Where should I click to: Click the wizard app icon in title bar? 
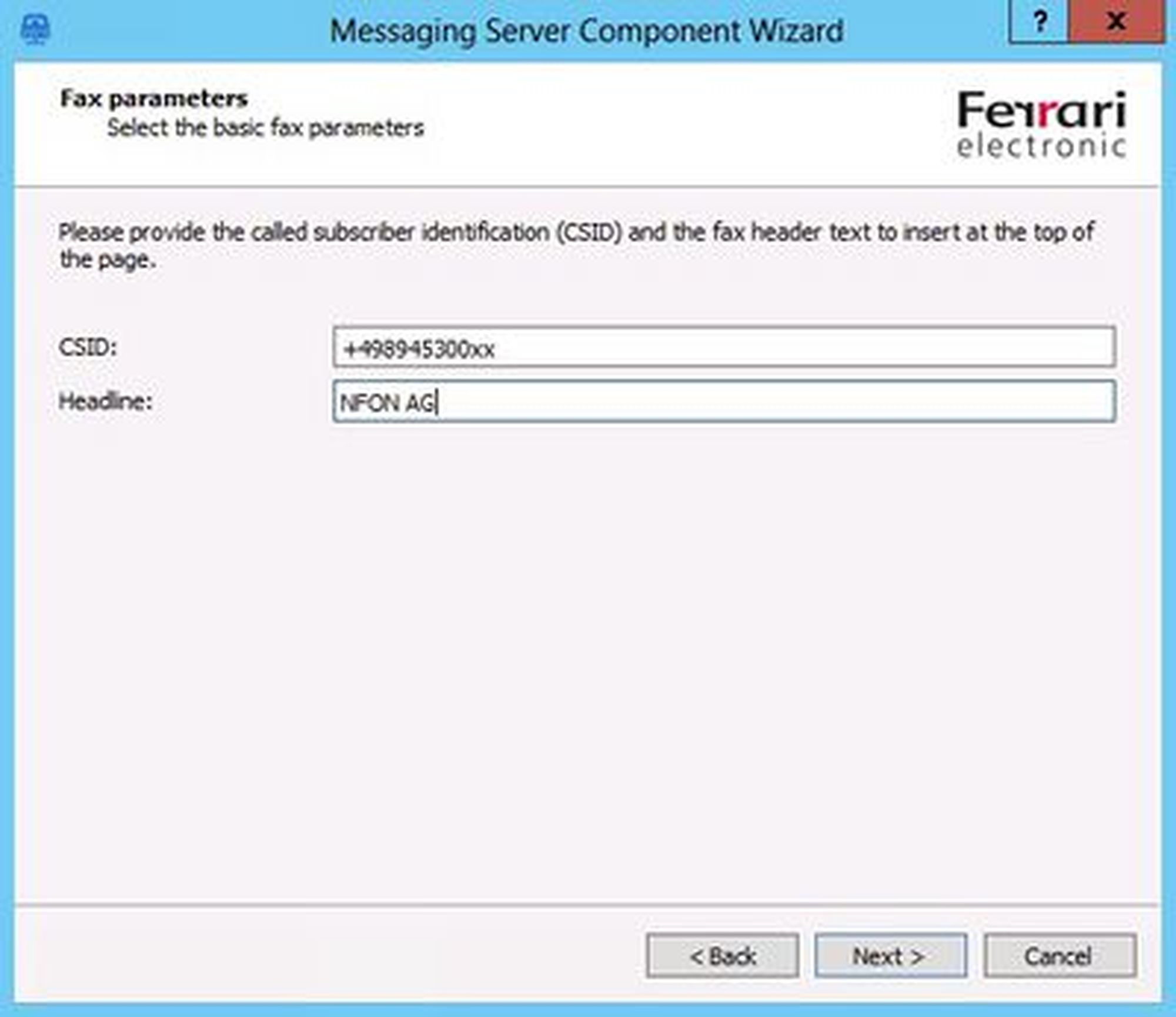point(35,29)
